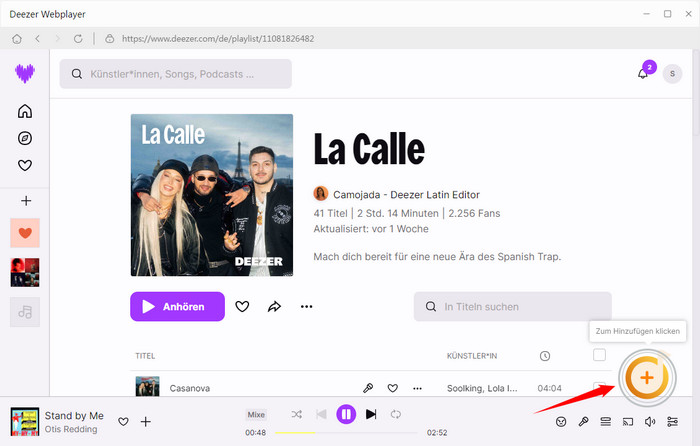Screen dimensions: 700x446
Task: Click the volume speaker icon
Action: tap(650, 421)
